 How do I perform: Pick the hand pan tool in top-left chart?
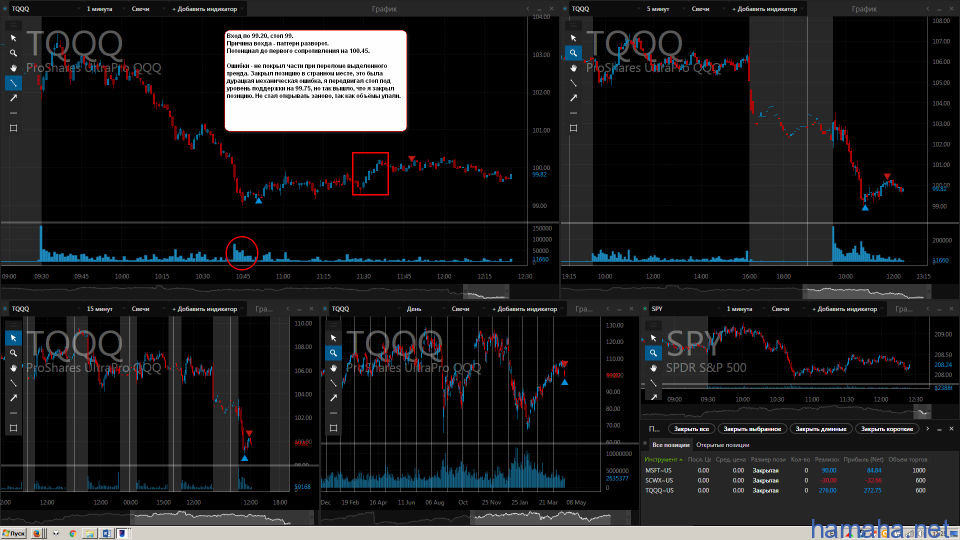coord(14,68)
